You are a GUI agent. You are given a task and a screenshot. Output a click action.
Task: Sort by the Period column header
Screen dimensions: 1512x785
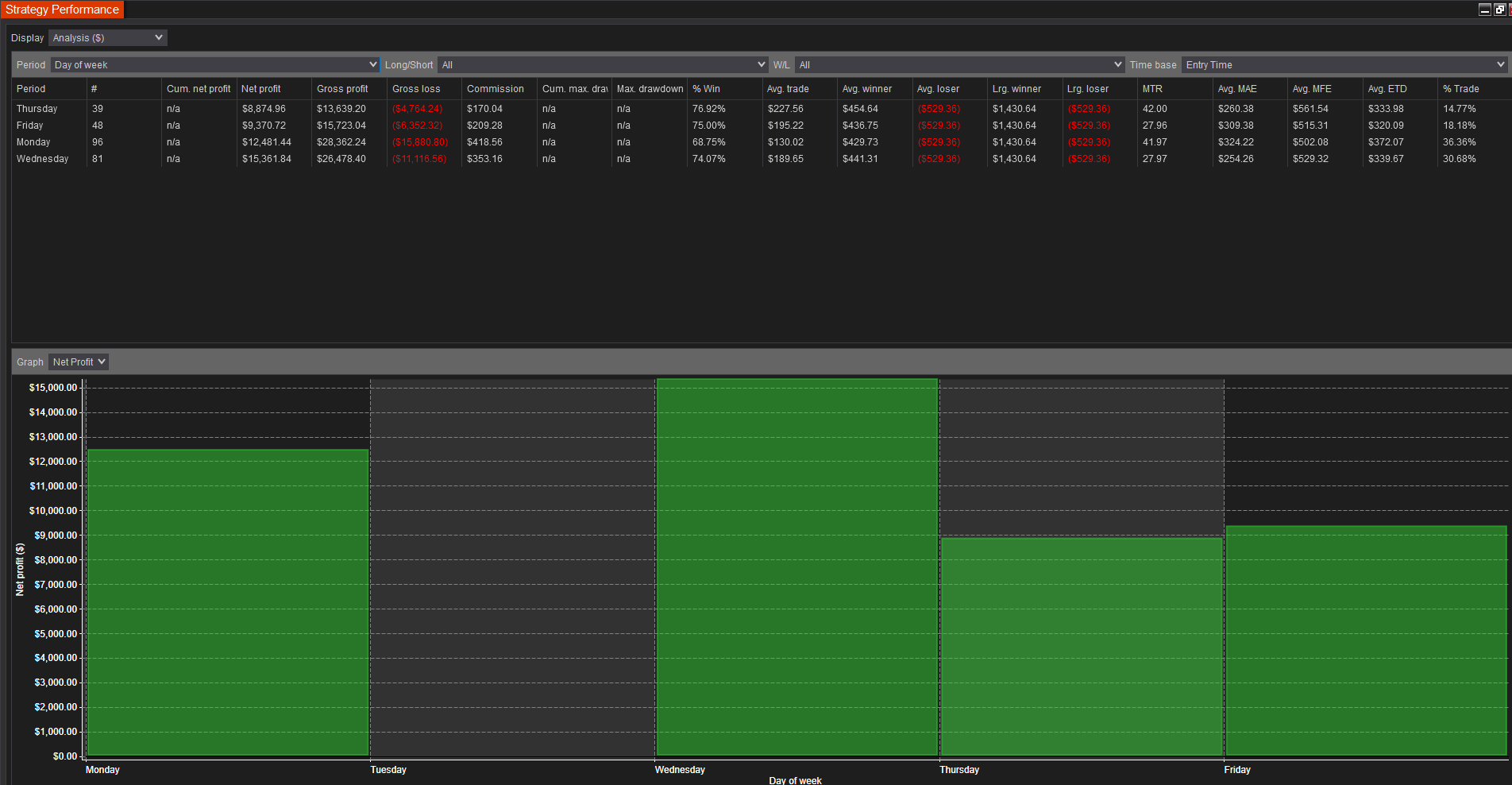(48, 89)
